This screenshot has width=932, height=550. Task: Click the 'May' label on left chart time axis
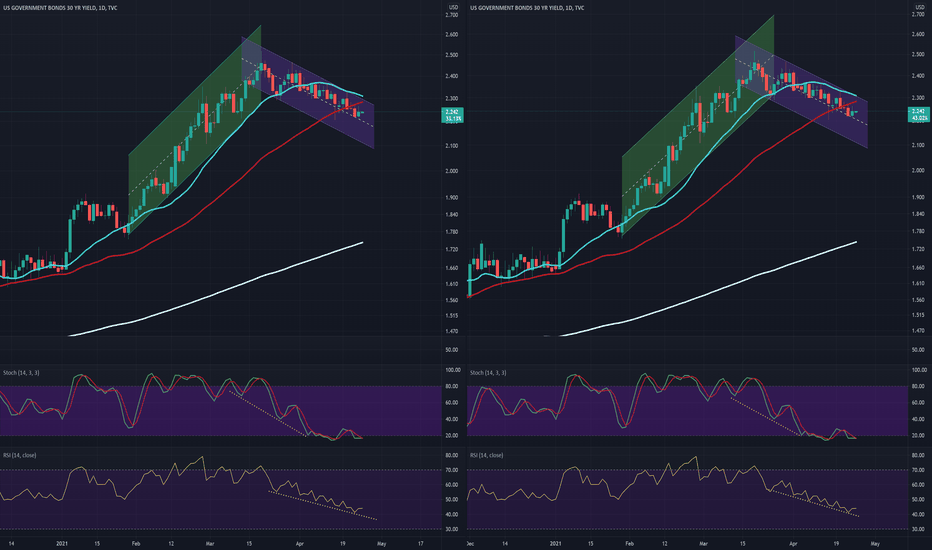click(x=382, y=543)
